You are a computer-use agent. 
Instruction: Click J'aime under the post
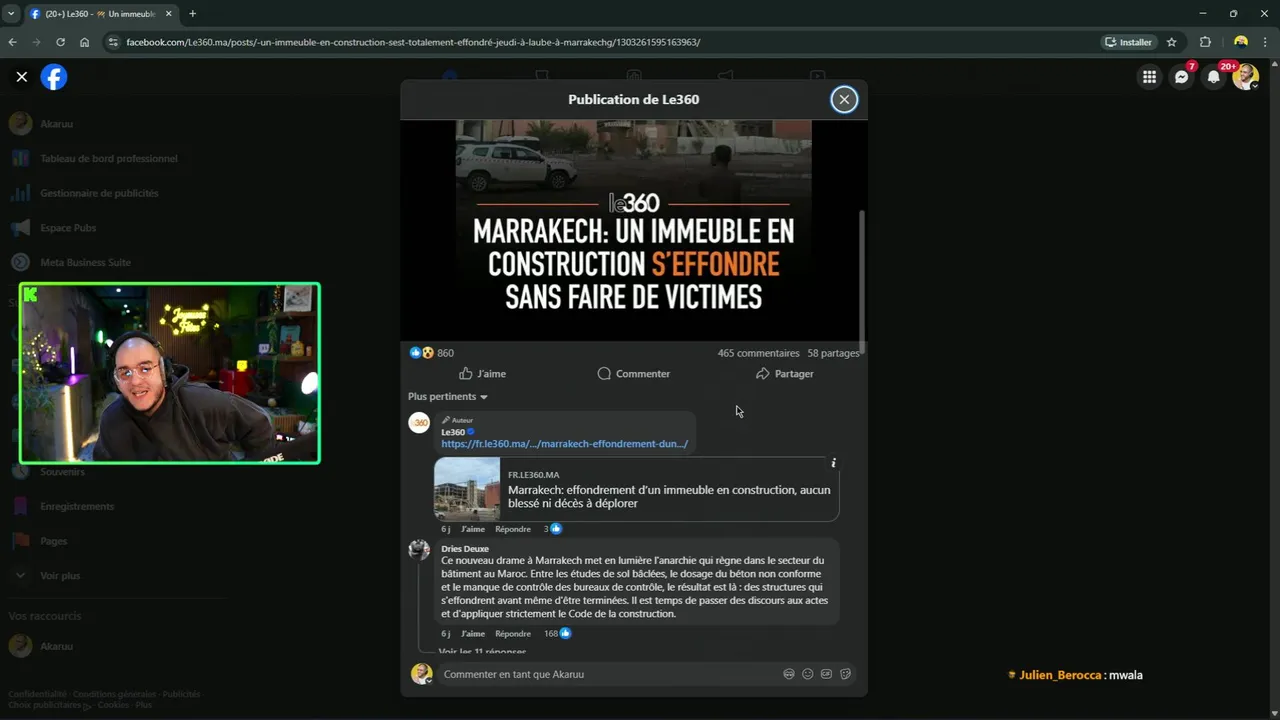(482, 374)
